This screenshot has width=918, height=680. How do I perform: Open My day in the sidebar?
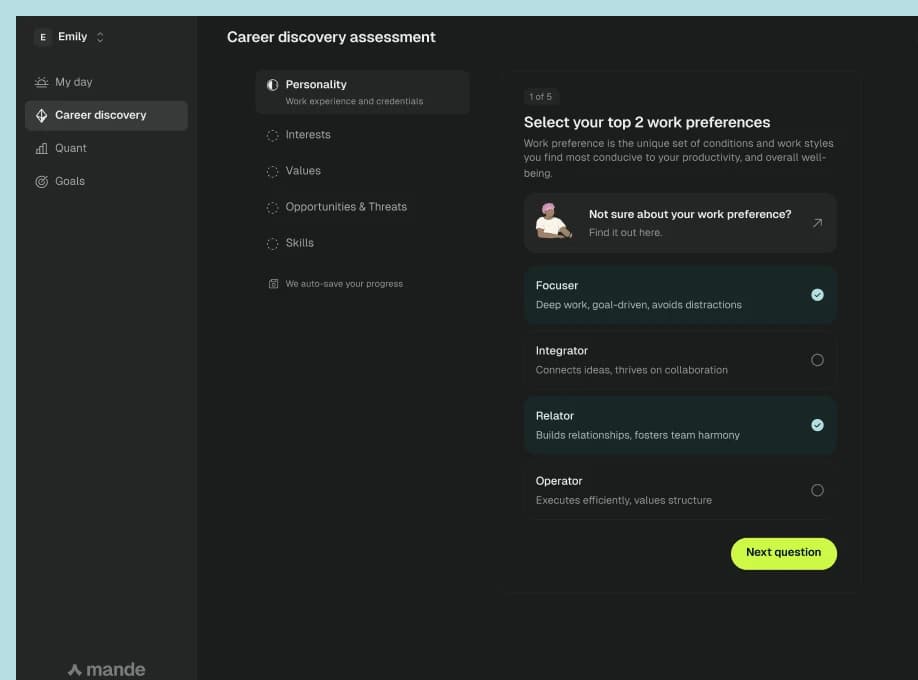click(x=106, y=82)
